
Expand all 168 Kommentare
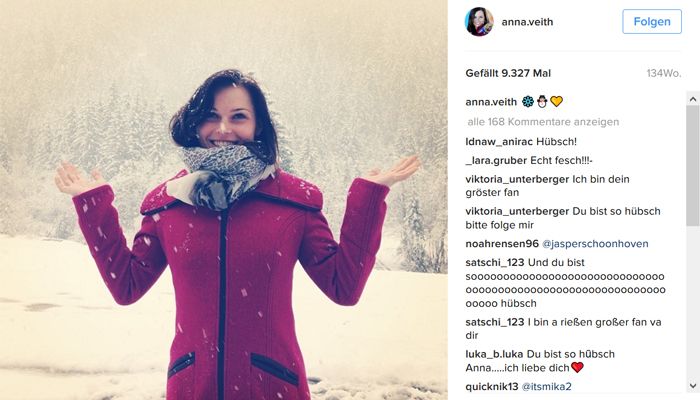tap(543, 122)
